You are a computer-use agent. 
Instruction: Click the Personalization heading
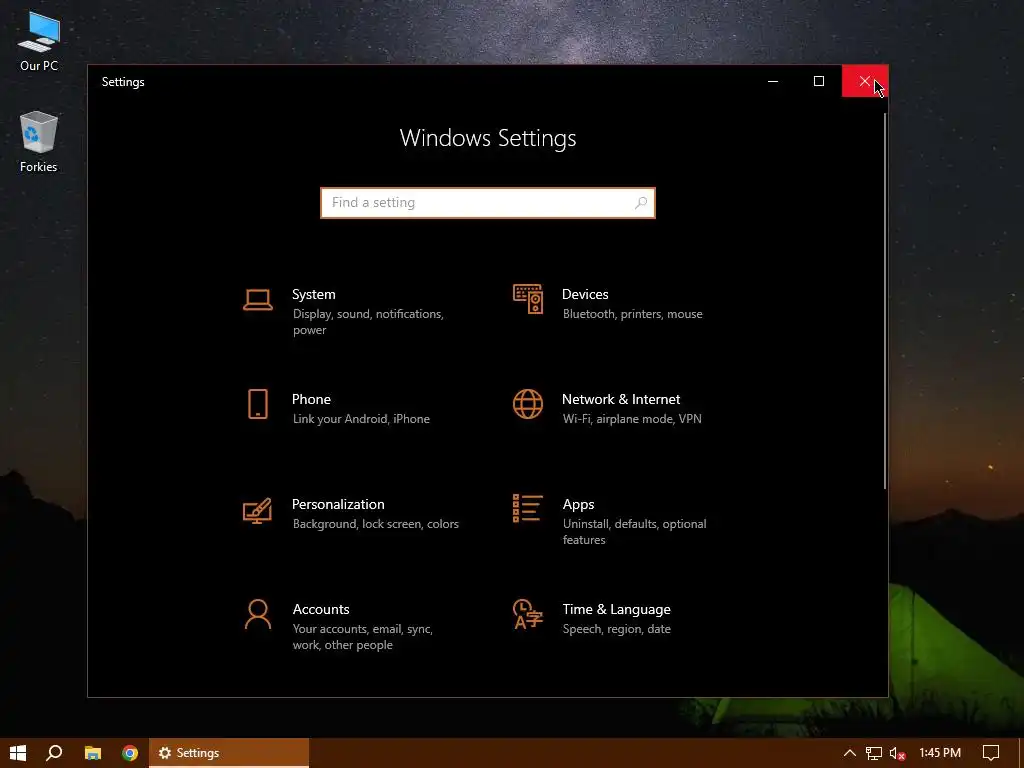coord(338,505)
